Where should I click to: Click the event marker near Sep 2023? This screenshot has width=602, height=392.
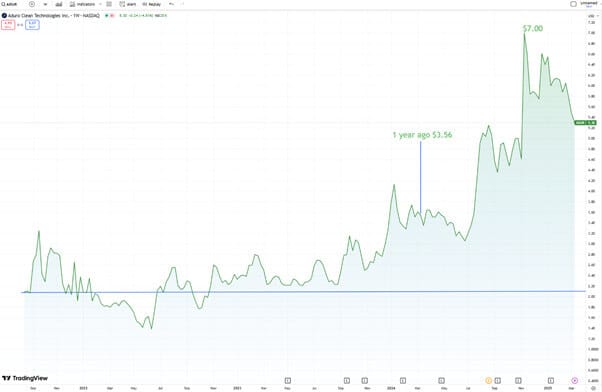tap(347, 380)
